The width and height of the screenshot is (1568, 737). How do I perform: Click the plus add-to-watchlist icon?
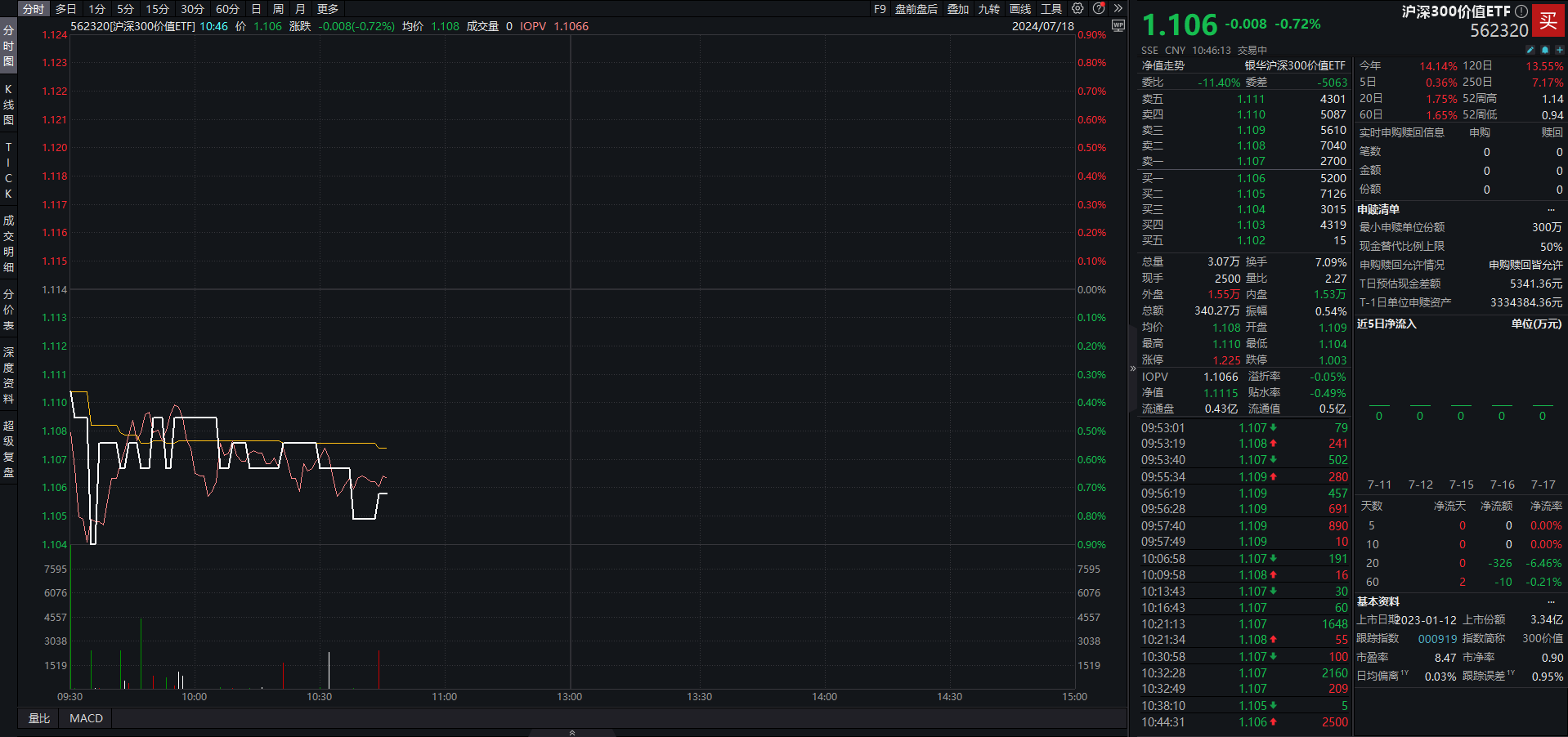tap(1559, 50)
